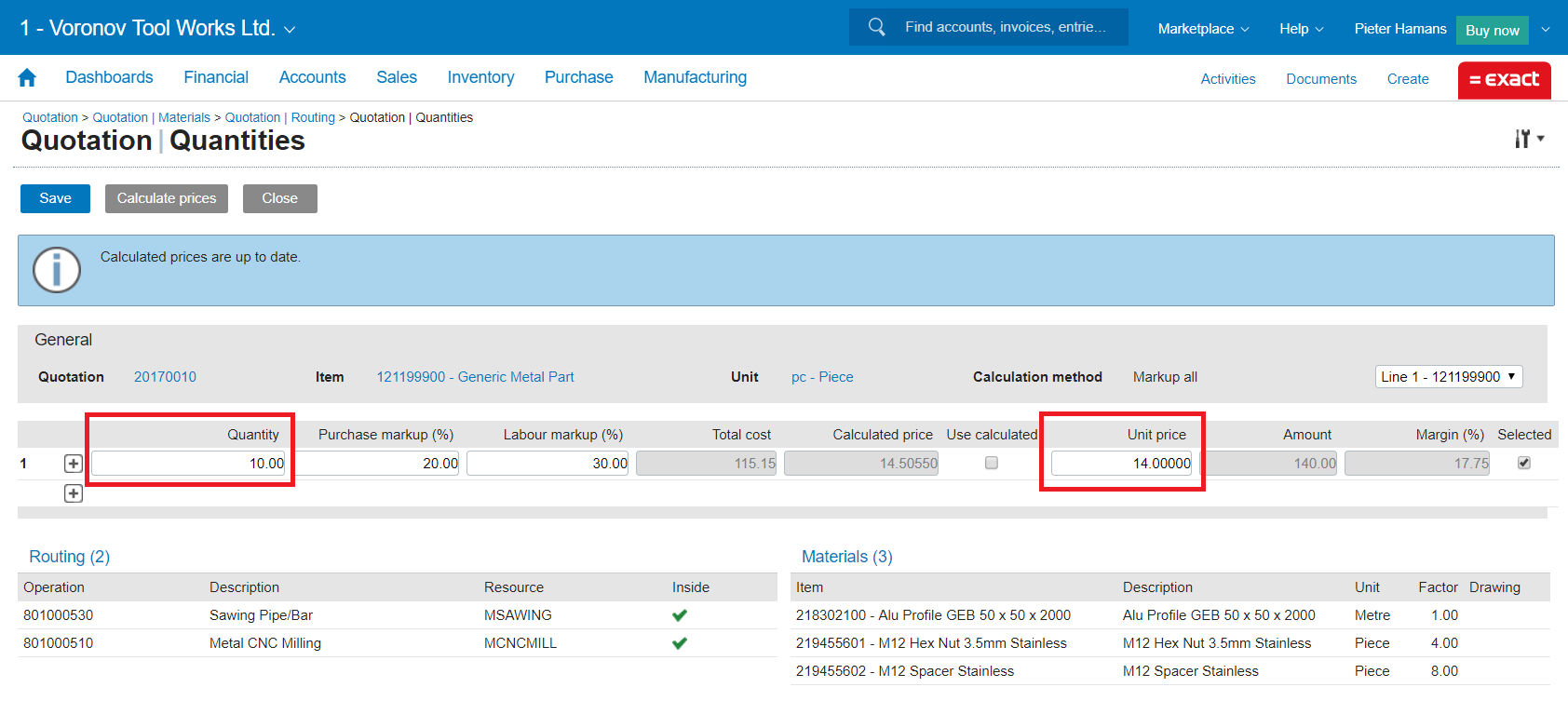
Task: Open the Financial menu
Action: (216, 77)
